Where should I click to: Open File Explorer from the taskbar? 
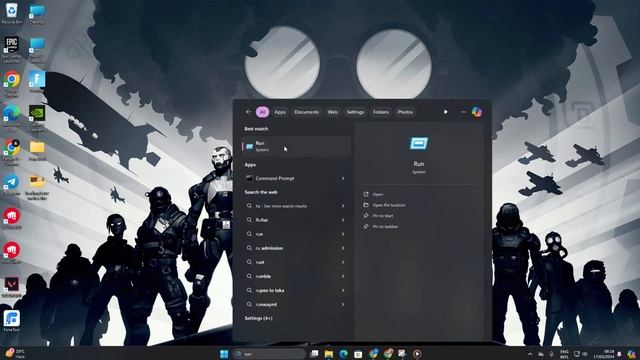329,354
